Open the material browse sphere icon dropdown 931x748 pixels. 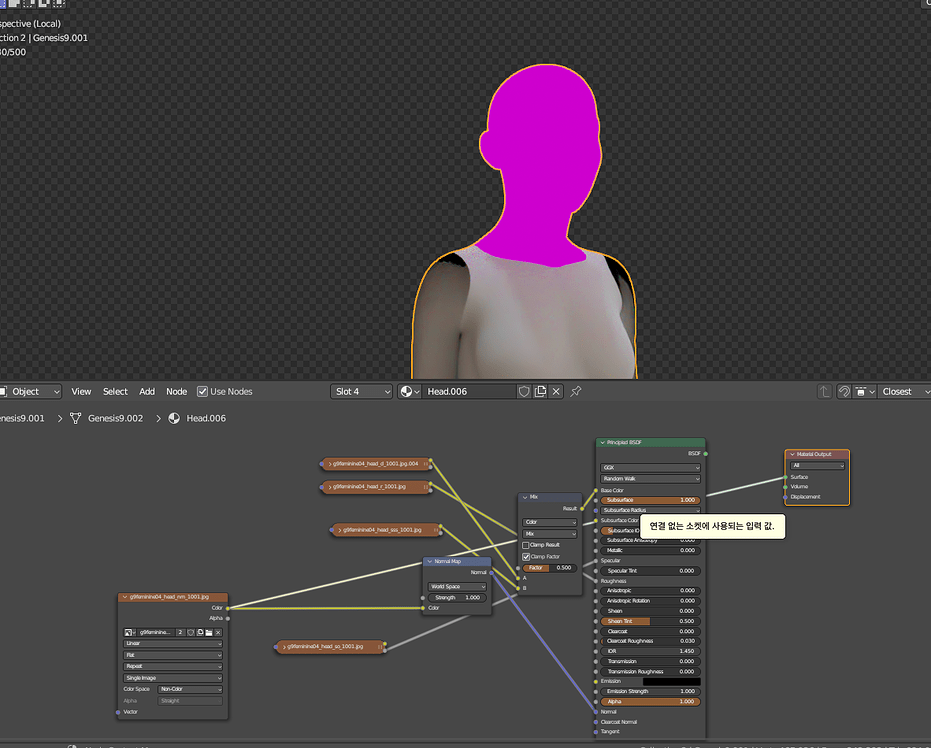tap(410, 392)
